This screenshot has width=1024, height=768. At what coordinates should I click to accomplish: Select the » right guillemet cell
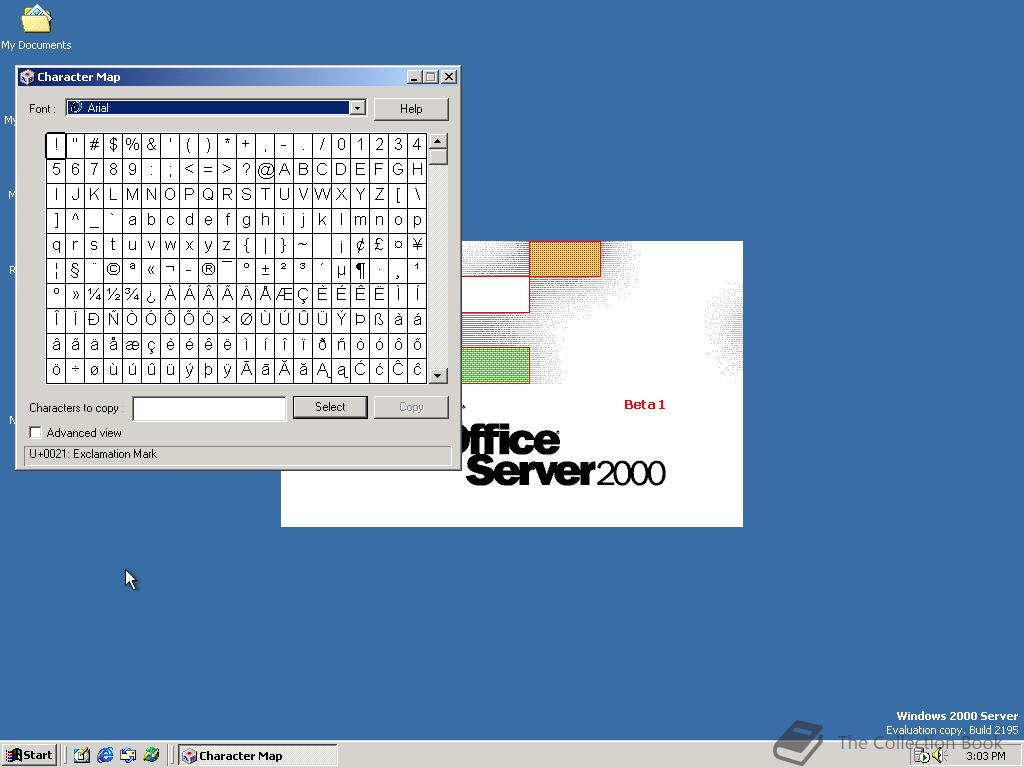click(75, 295)
